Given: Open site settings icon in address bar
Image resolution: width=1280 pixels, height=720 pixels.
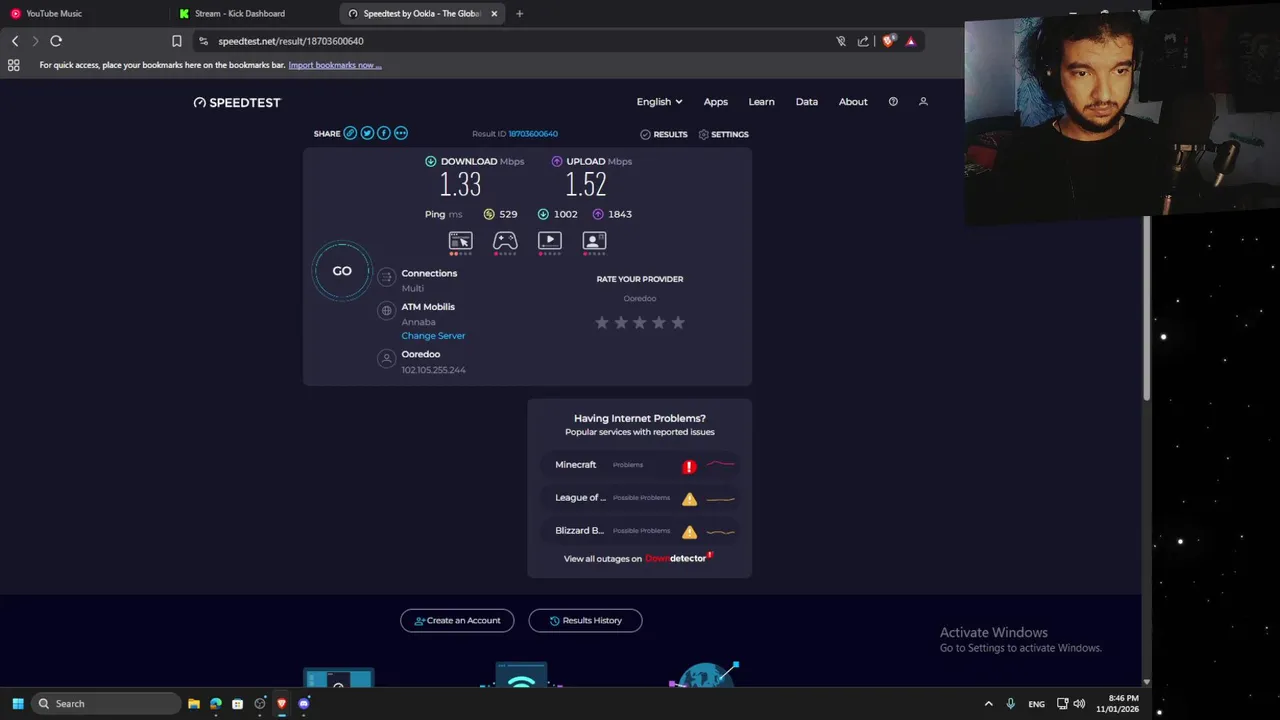Looking at the screenshot, I should pyautogui.click(x=204, y=41).
